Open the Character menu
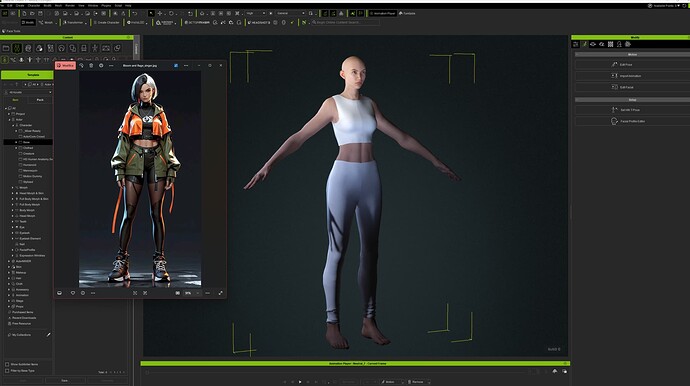 tap(34, 6)
